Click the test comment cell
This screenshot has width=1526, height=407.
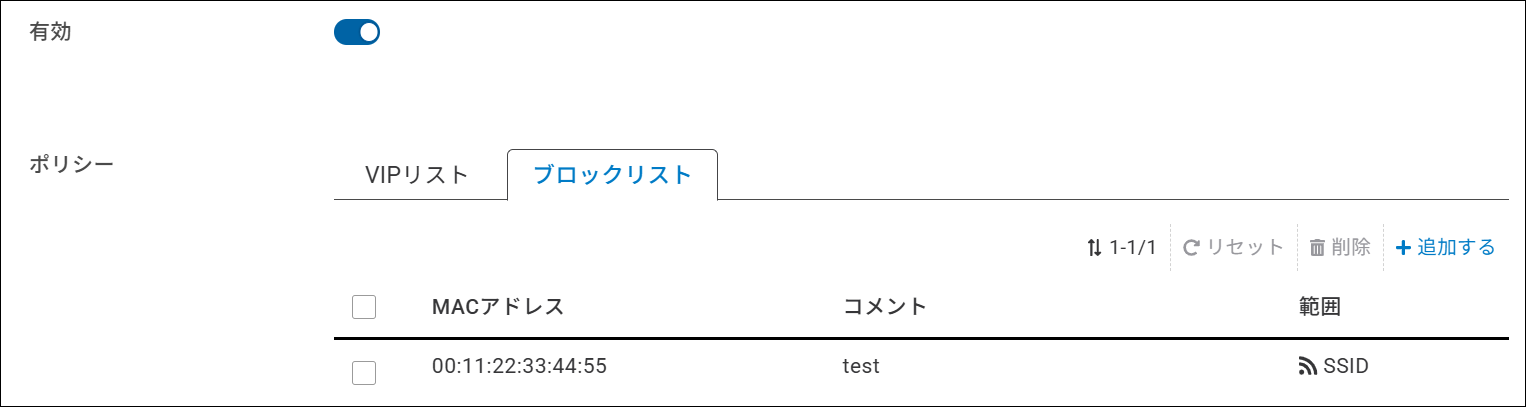[x=861, y=366]
